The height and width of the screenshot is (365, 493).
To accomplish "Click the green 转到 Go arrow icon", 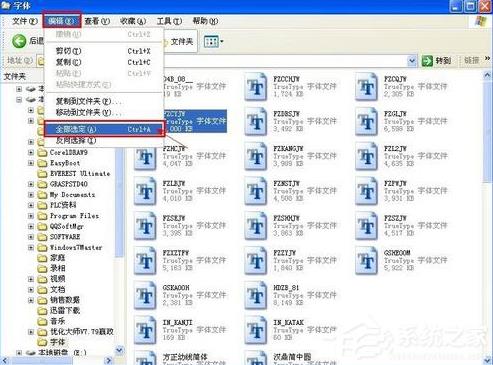I will pos(427,61).
